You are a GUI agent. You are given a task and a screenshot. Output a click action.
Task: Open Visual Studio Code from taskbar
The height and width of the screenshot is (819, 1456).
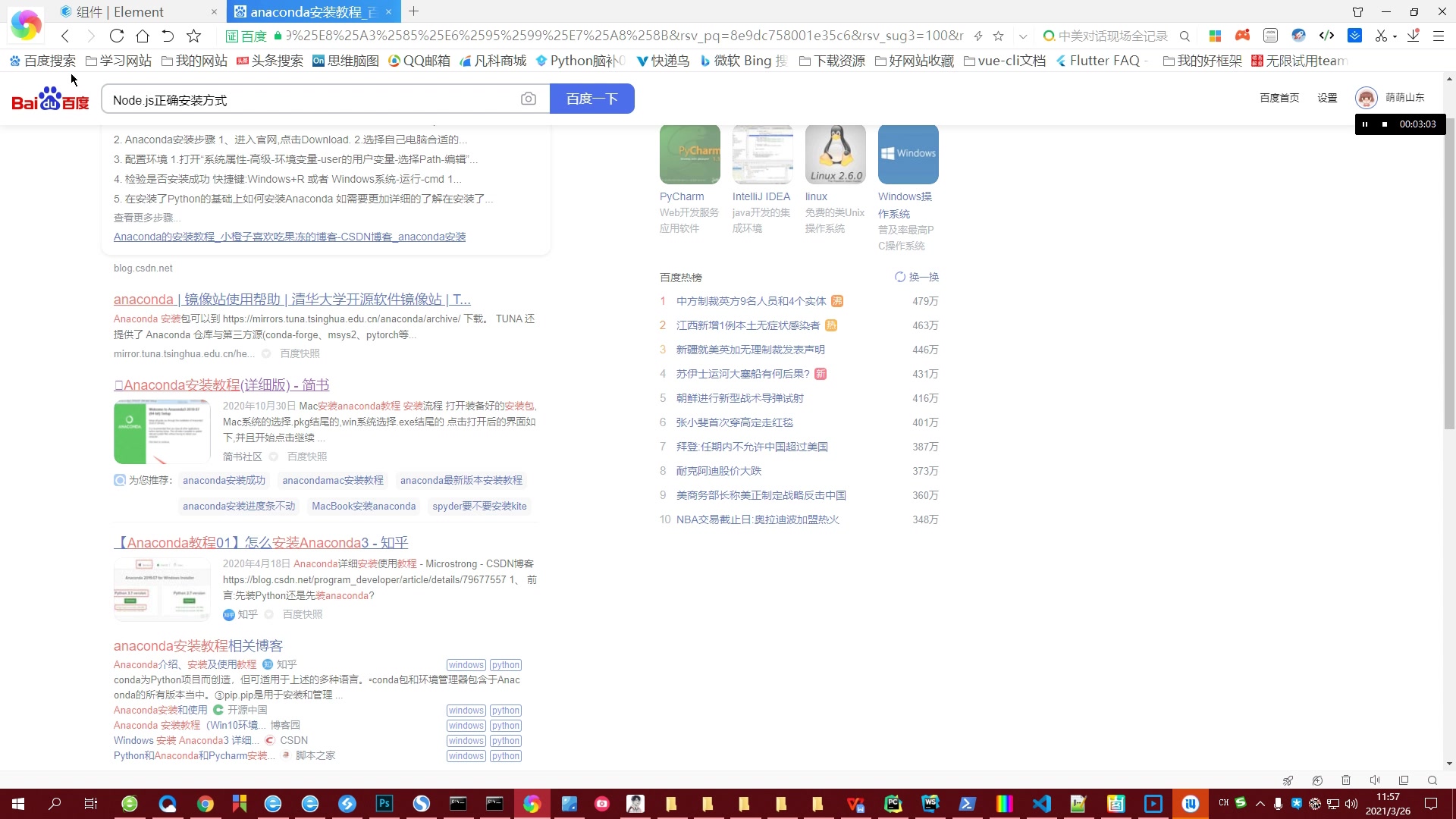(1042, 804)
